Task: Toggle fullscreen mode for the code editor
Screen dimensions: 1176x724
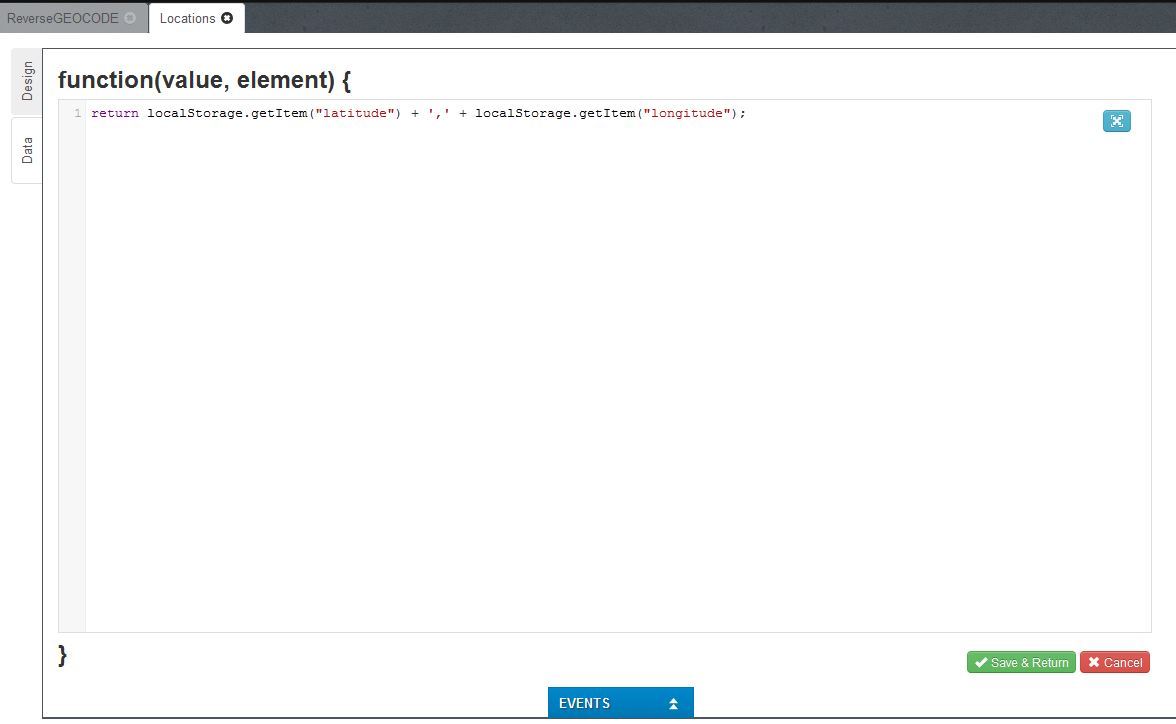Action: tap(1116, 121)
